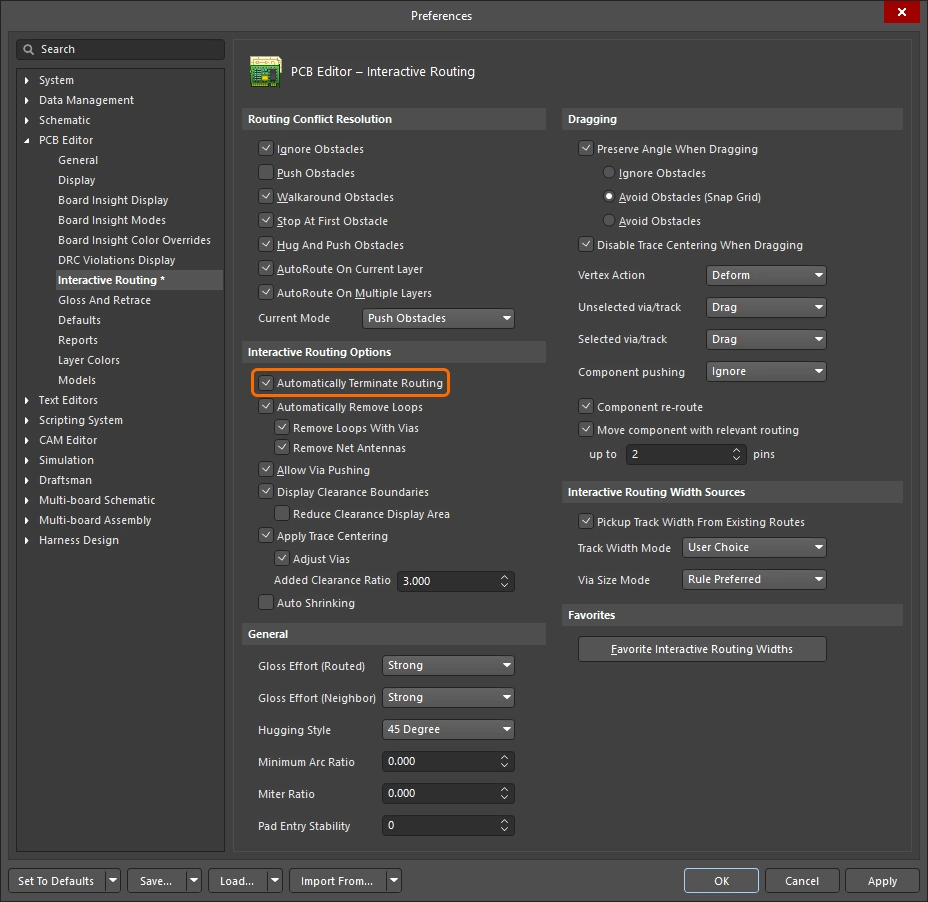Select the Ignore Obstacles radio option under Dragging

tap(609, 172)
